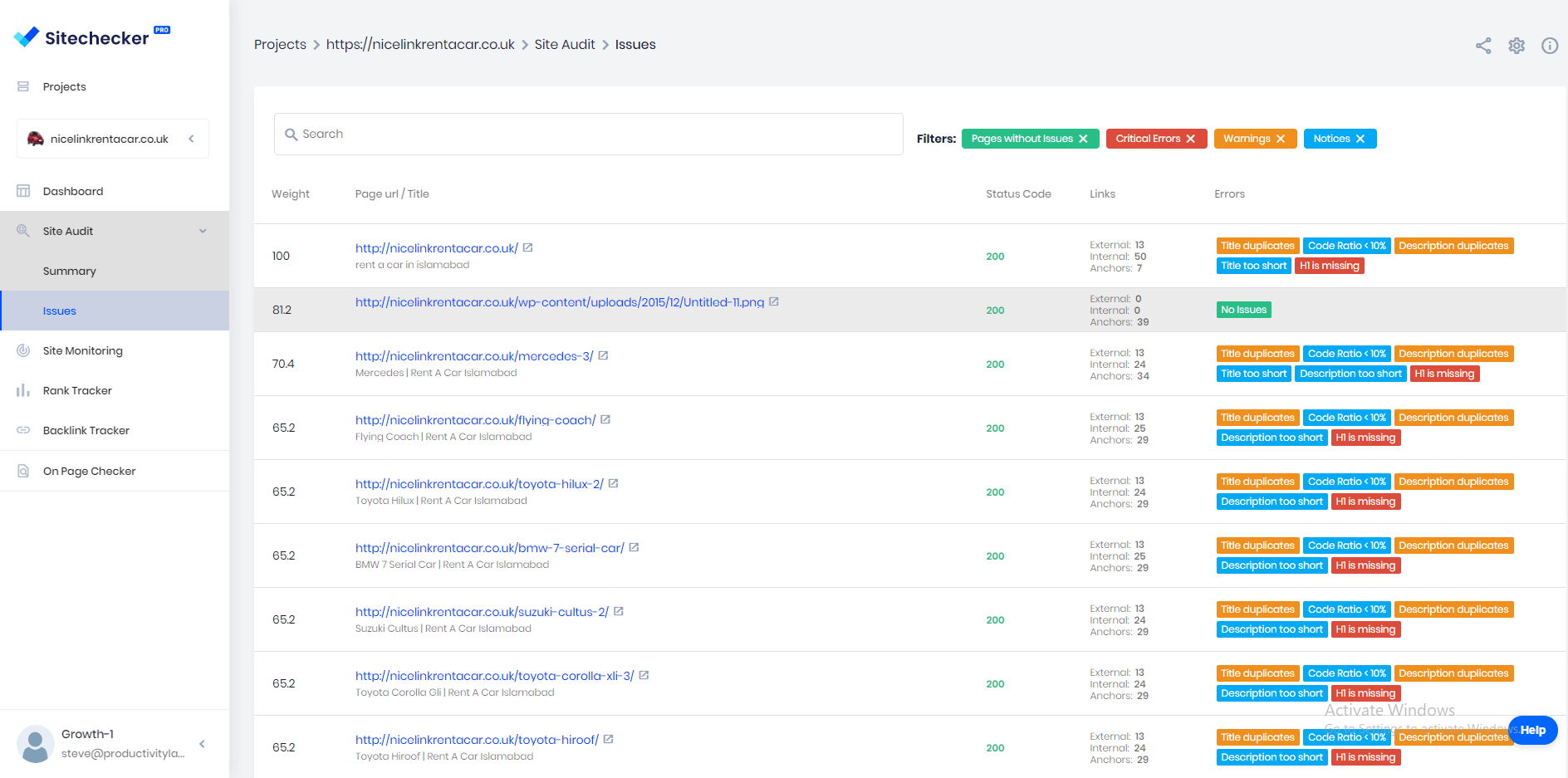Click the Errors column header

pyautogui.click(x=1229, y=194)
